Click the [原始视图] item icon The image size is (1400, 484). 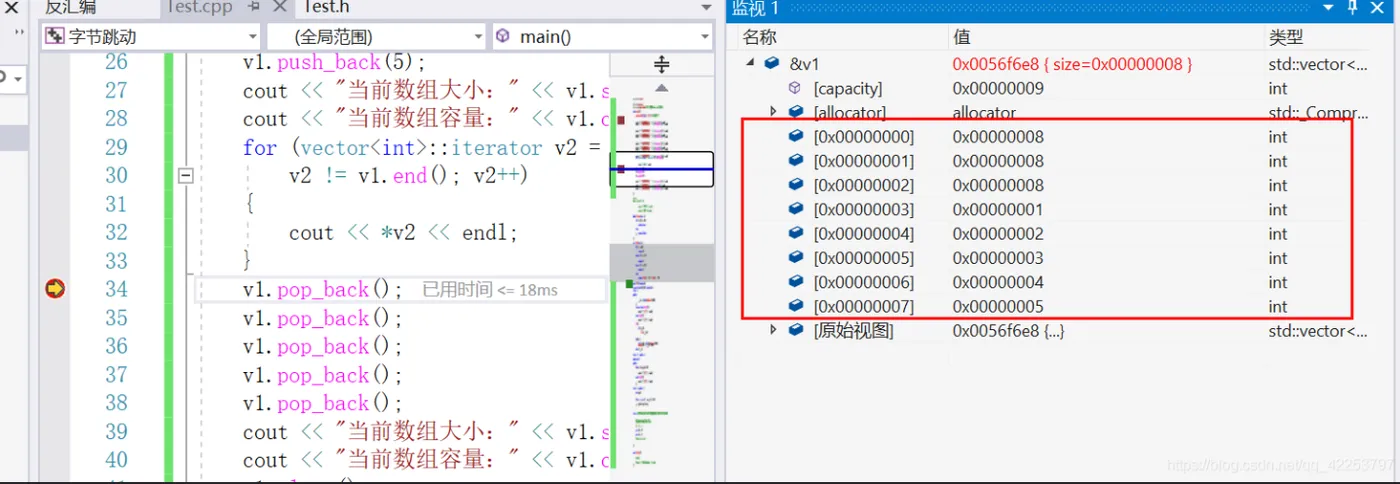796,330
